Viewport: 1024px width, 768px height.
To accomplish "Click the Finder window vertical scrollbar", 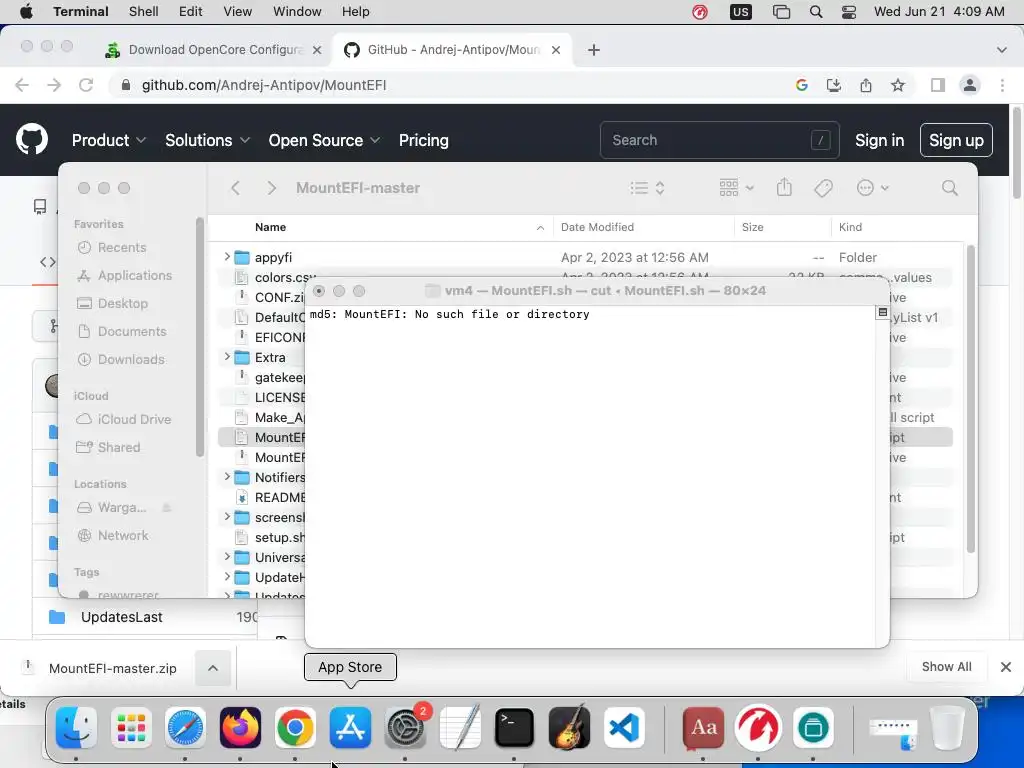I will pyautogui.click(x=970, y=400).
